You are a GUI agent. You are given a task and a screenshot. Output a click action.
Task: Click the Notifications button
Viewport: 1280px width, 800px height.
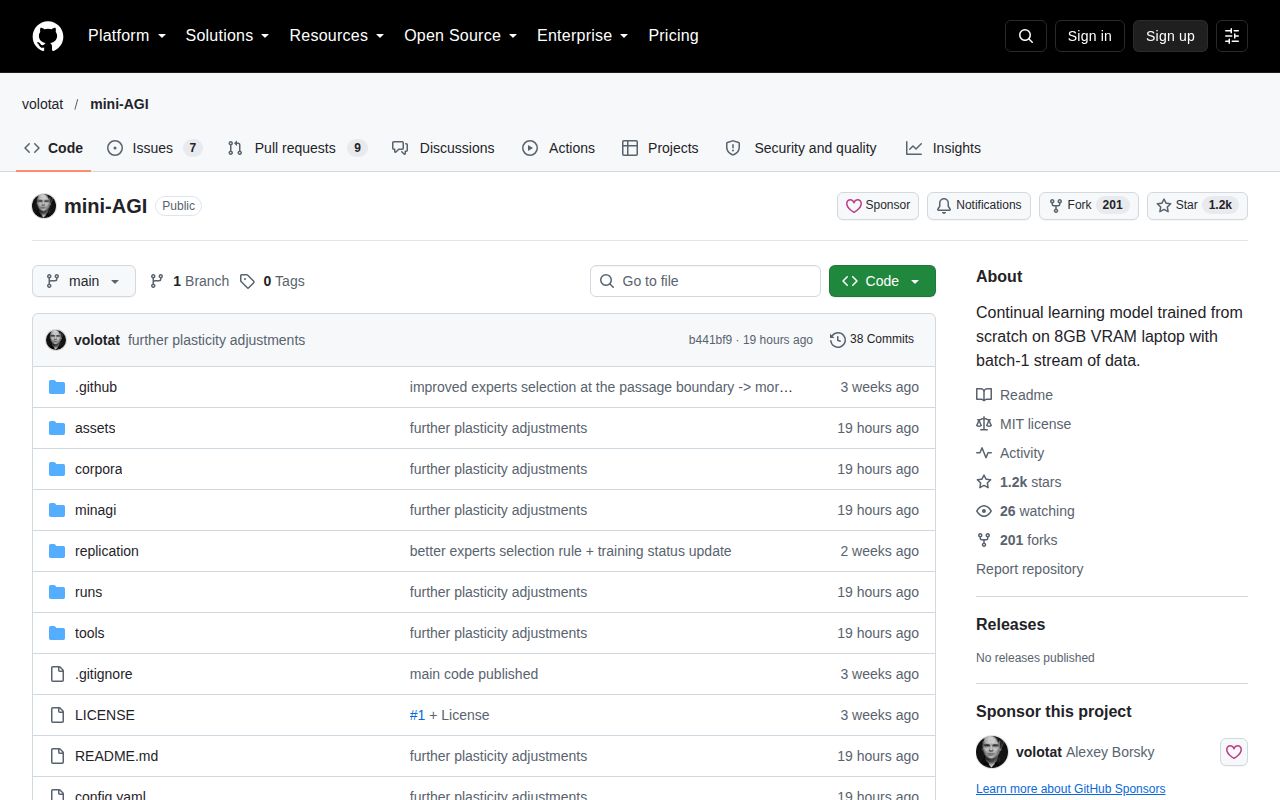[979, 206]
